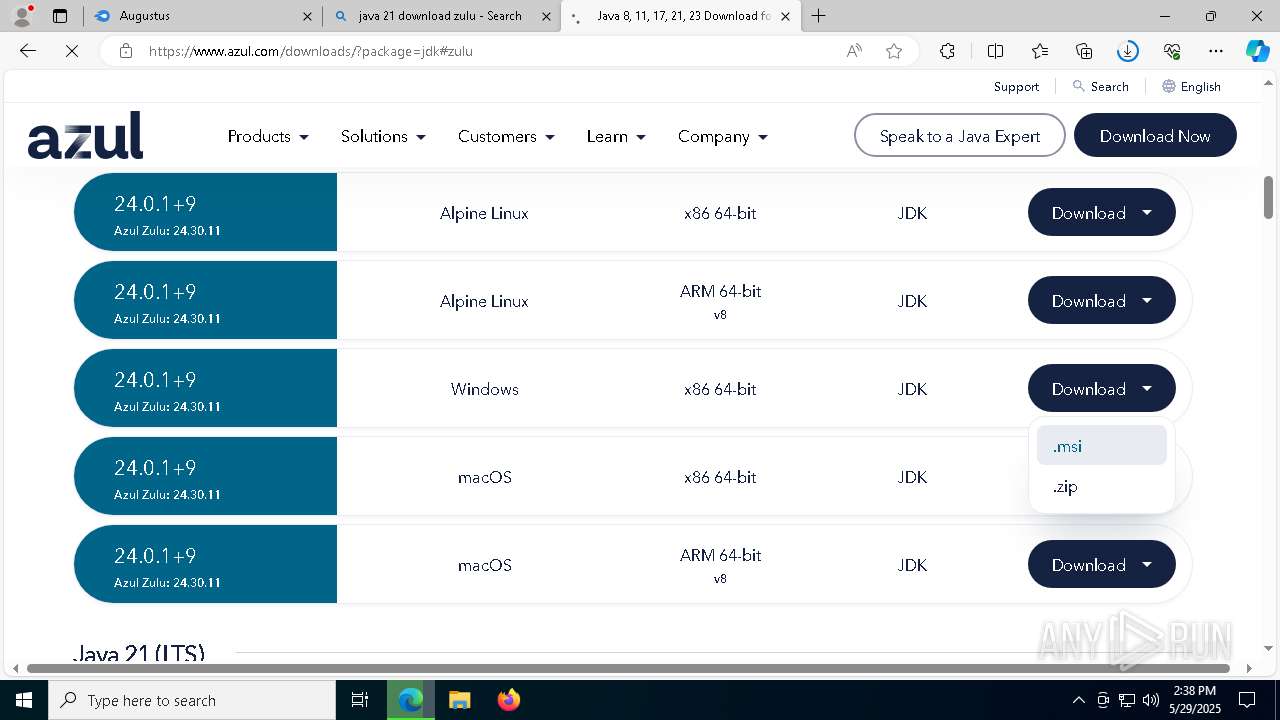Image resolution: width=1280 pixels, height=720 pixels.
Task: Click Speak to a Java Expert button
Action: click(960, 136)
